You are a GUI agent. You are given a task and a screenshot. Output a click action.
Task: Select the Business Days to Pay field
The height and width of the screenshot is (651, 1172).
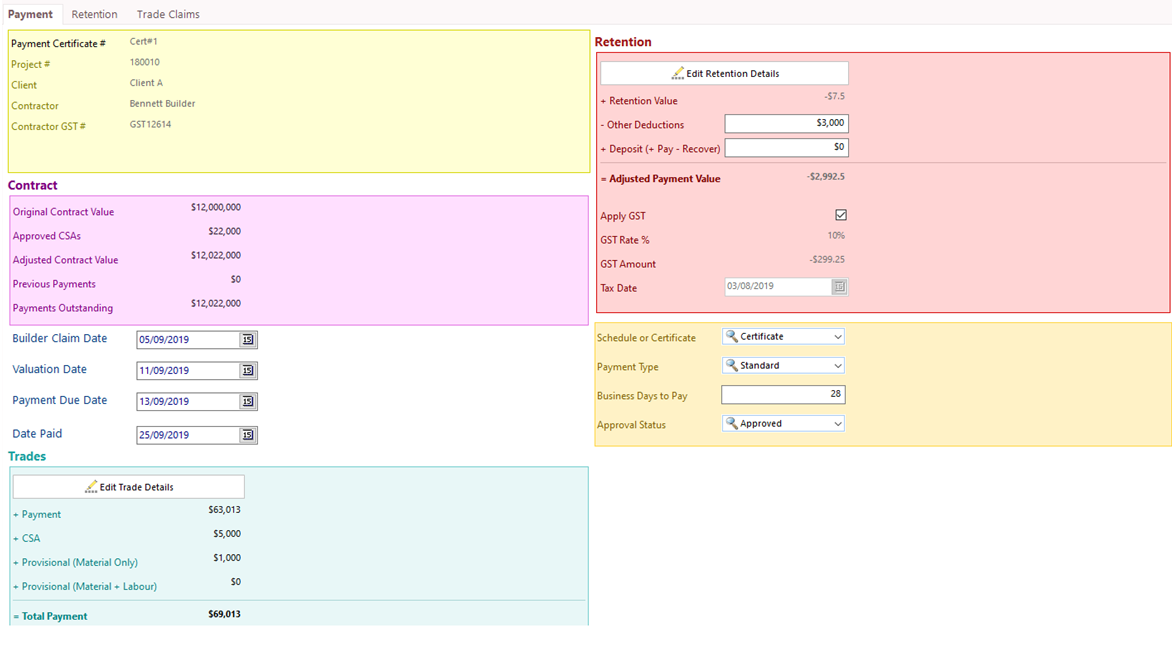tap(782, 394)
